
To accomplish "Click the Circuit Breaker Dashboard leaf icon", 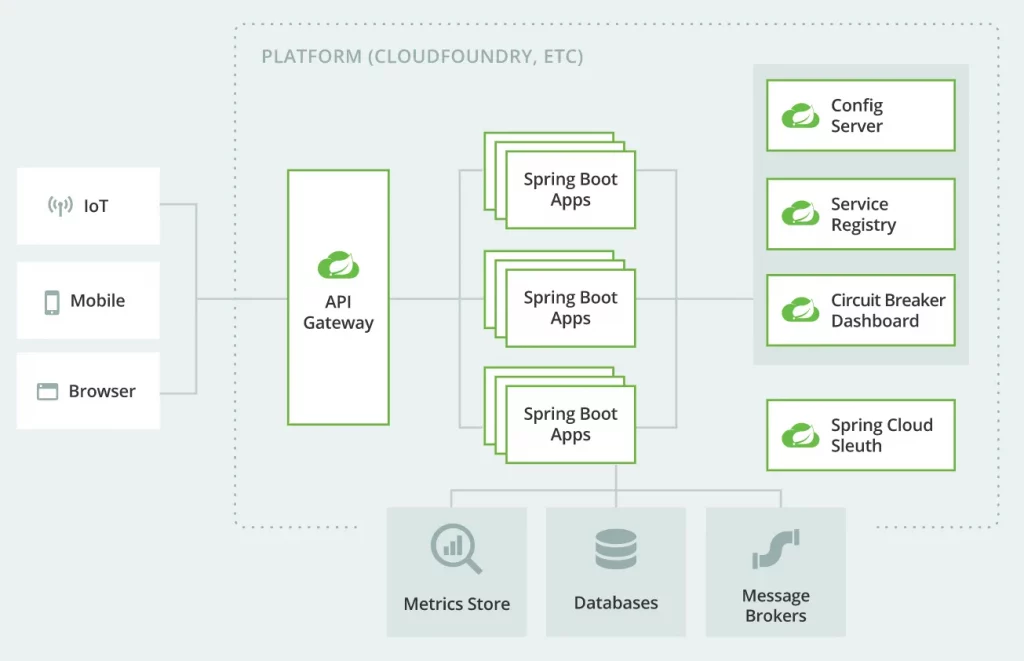I will 800,310.
